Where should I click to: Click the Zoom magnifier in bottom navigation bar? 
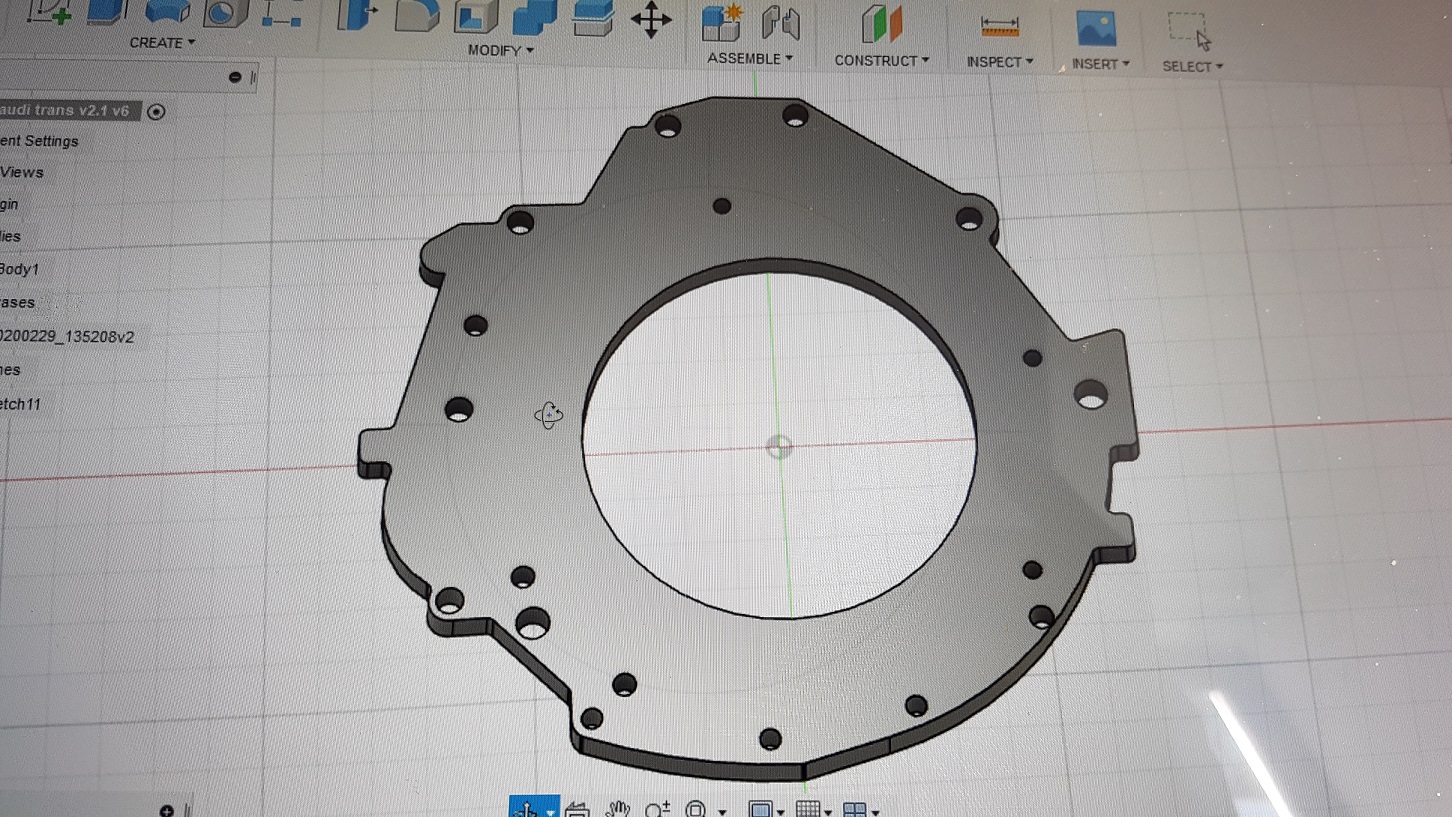click(x=657, y=808)
